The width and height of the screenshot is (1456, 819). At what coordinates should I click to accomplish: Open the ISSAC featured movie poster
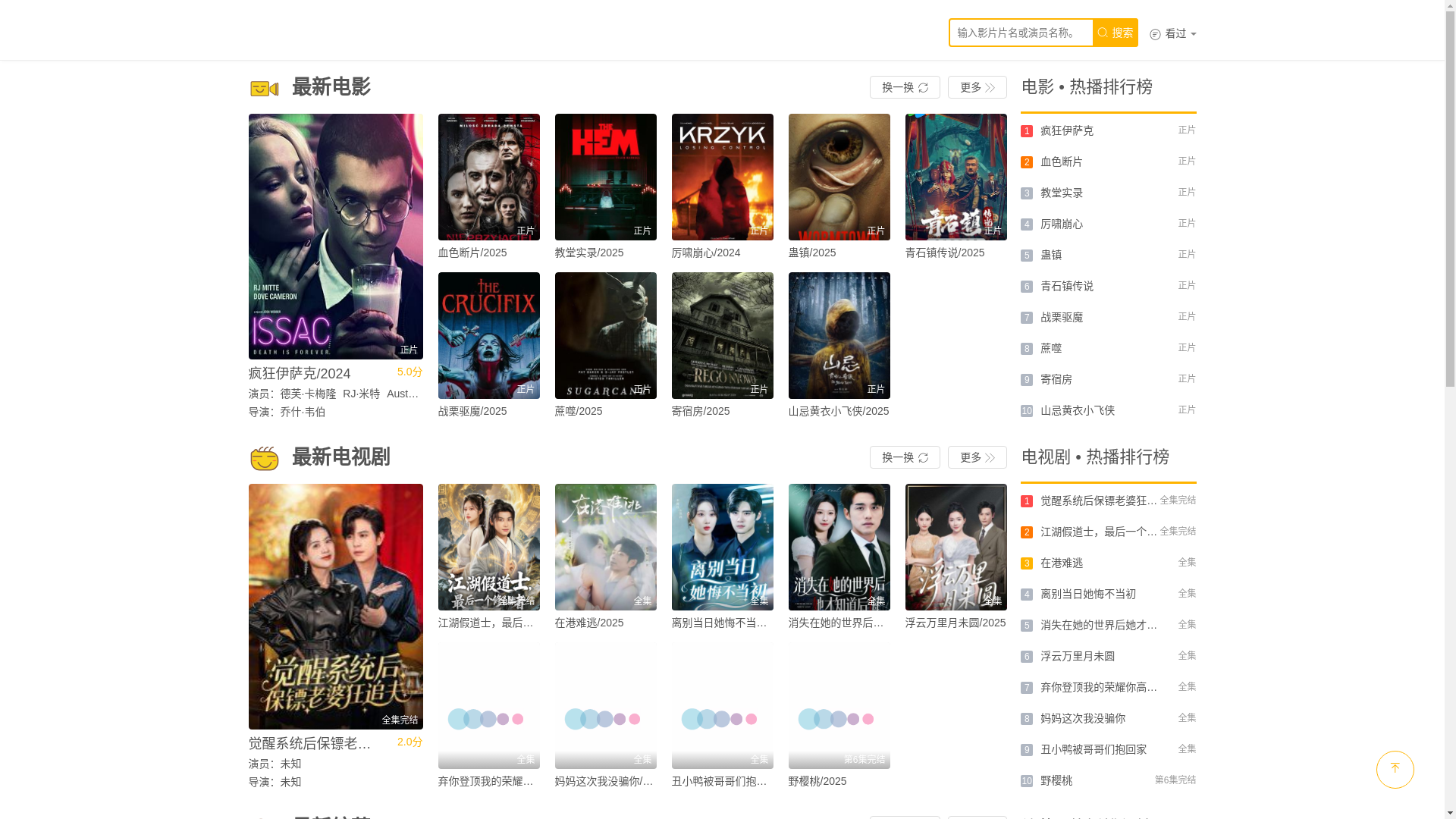click(x=336, y=237)
